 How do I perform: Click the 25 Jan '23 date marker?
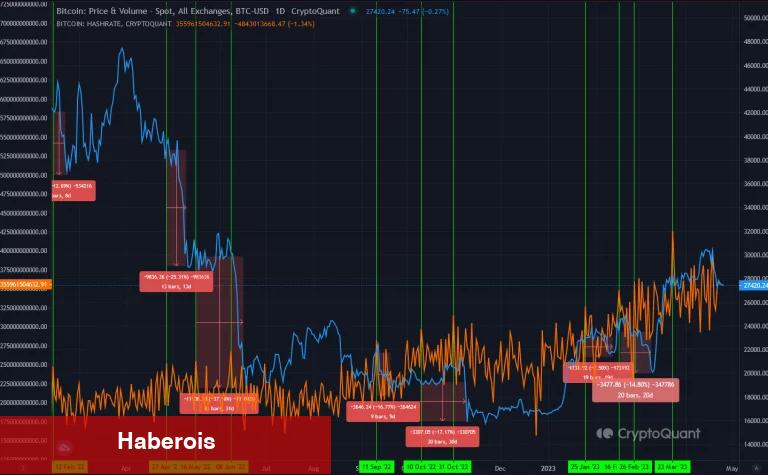[585, 467]
